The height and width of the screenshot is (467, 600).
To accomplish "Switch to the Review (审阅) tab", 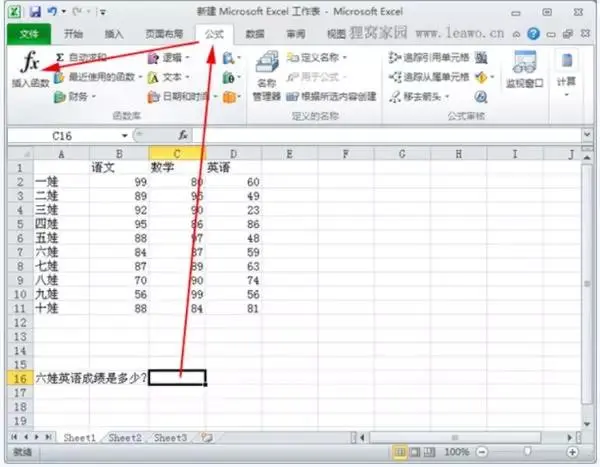I will (296, 34).
